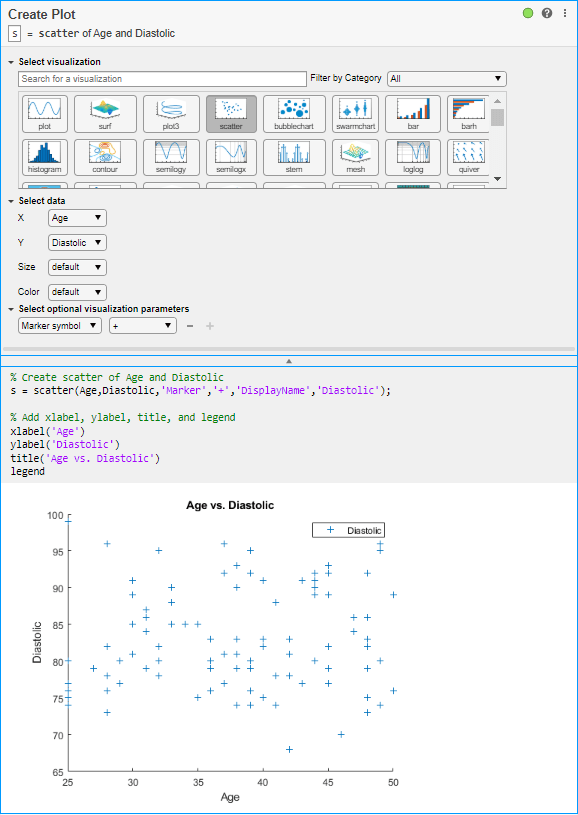This screenshot has height=815, width=578.
Task: Pick the stem visualization
Action: 294,157
